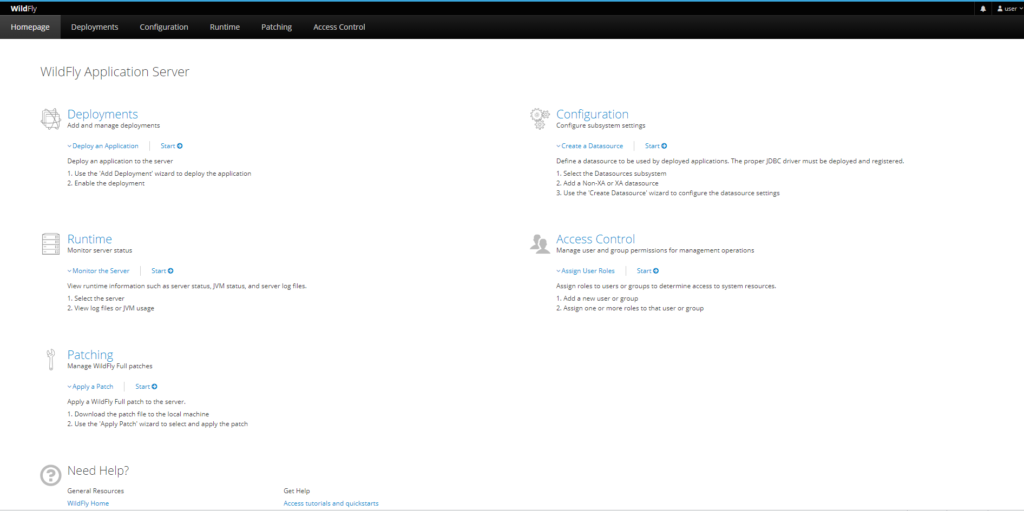Collapse the 'Assign User Roles' section
Viewport: 1024px width, 511px height.
pyautogui.click(x=585, y=271)
